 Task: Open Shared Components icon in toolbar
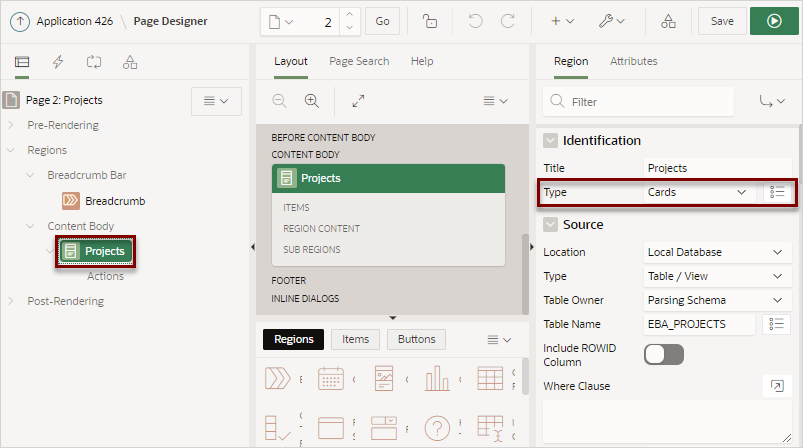click(x=668, y=22)
